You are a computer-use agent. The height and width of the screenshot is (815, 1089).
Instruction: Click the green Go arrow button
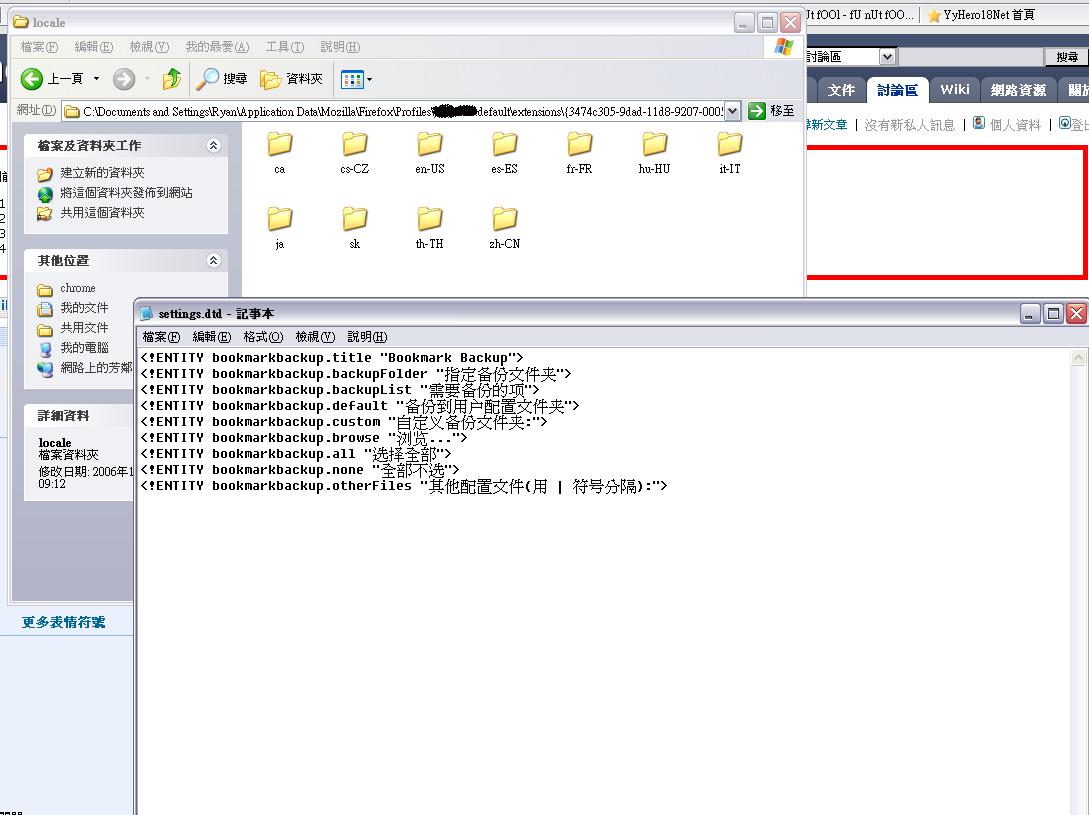[x=756, y=111]
